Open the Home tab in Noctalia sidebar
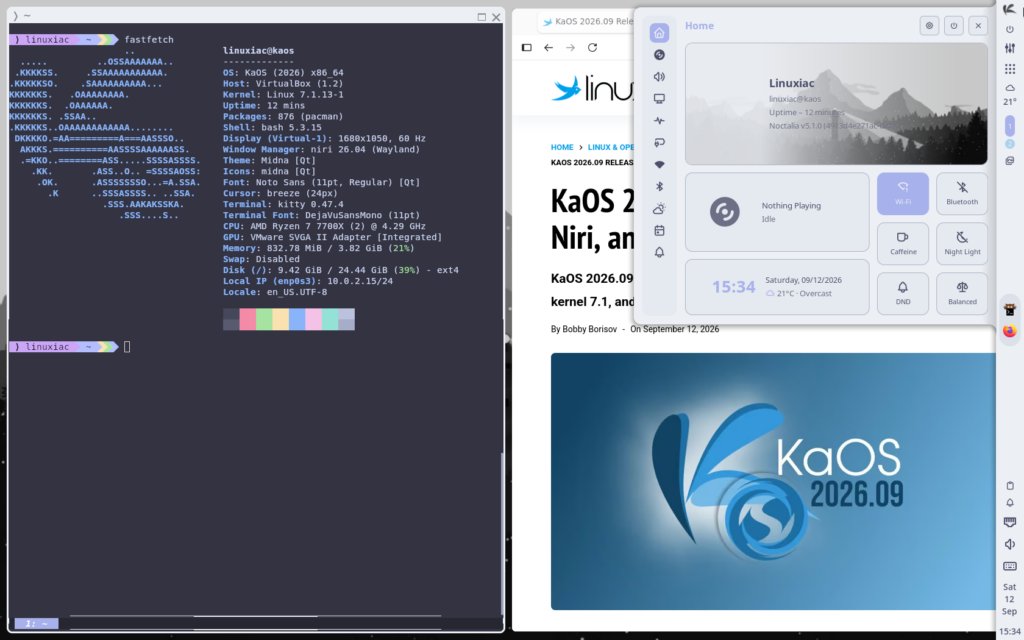The image size is (1024, 640). pyautogui.click(x=659, y=33)
